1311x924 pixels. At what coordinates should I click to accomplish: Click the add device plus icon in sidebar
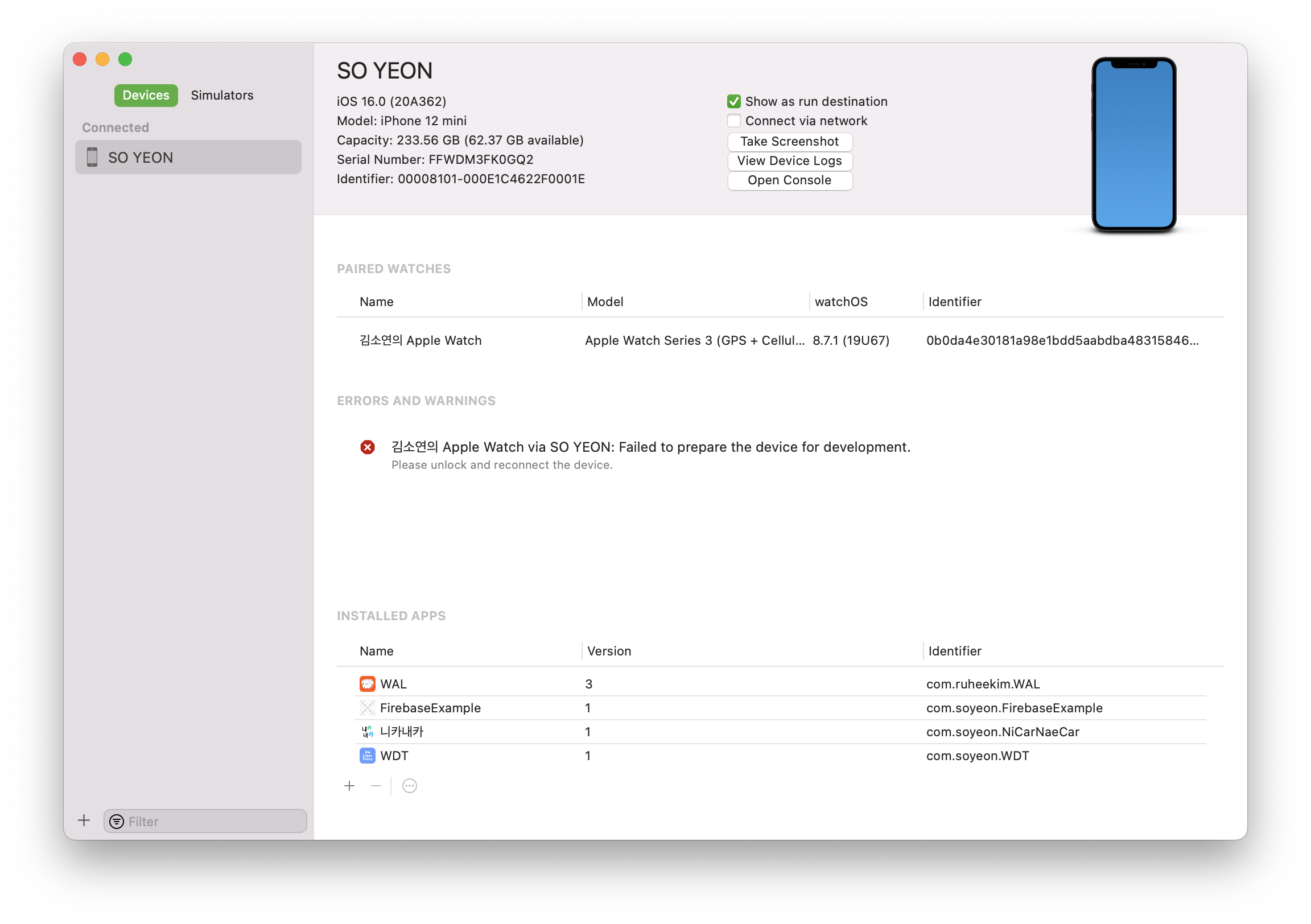click(84, 820)
